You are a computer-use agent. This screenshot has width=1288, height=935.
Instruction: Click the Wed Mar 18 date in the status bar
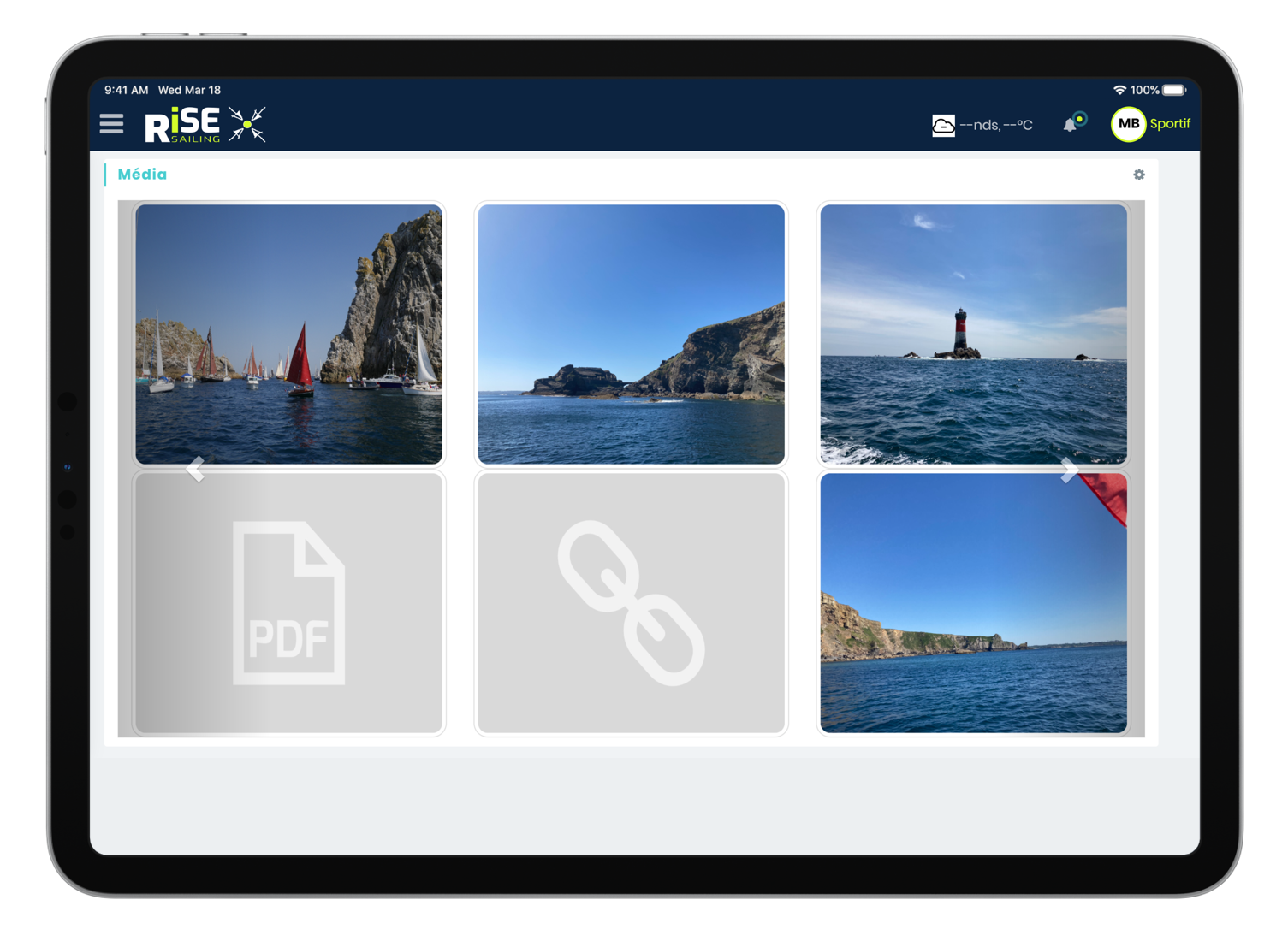pyautogui.click(x=189, y=90)
